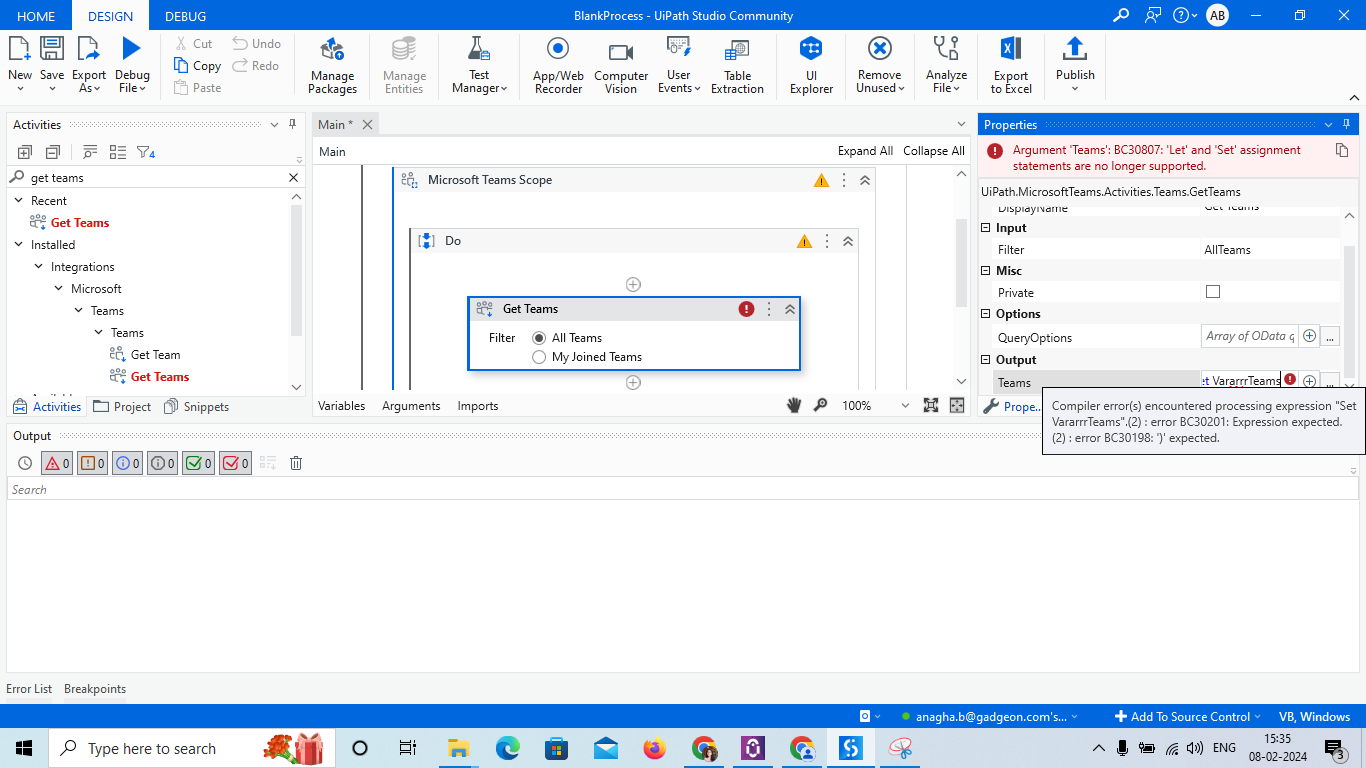Toggle the orange warnings filter in Output

click(92, 463)
